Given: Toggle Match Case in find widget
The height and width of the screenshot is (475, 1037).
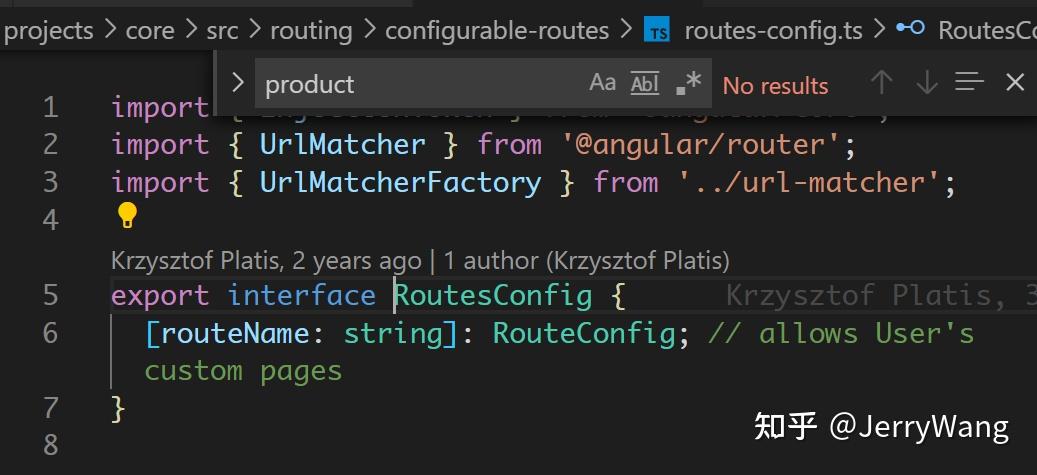Looking at the screenshot, I should 602,83.
